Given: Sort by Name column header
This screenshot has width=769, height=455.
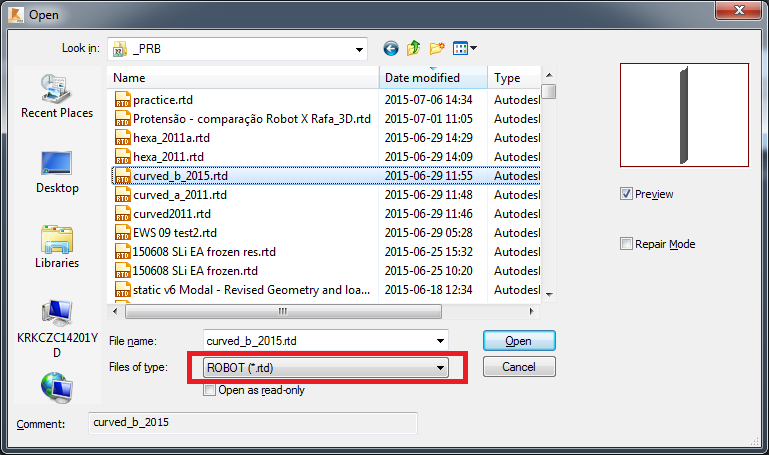Looking at the screenshot, I should coord(243,78).
